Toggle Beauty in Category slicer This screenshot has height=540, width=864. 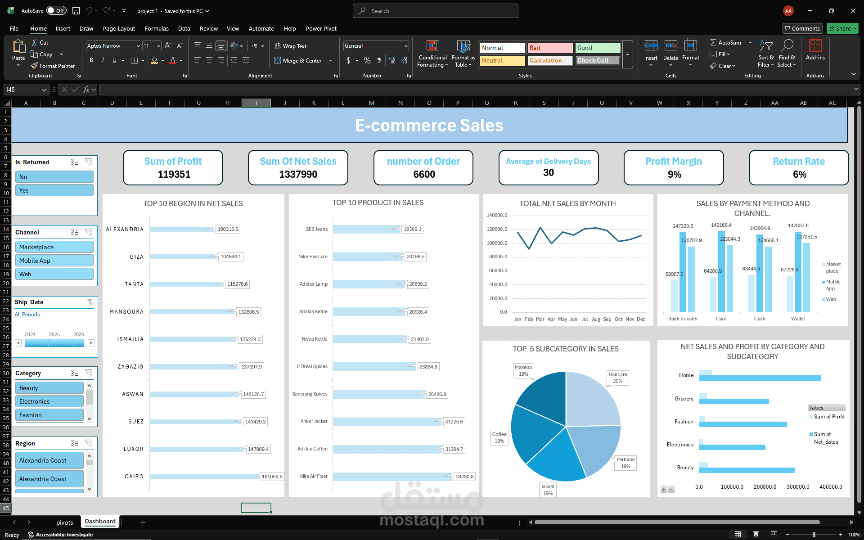(49, 388)
